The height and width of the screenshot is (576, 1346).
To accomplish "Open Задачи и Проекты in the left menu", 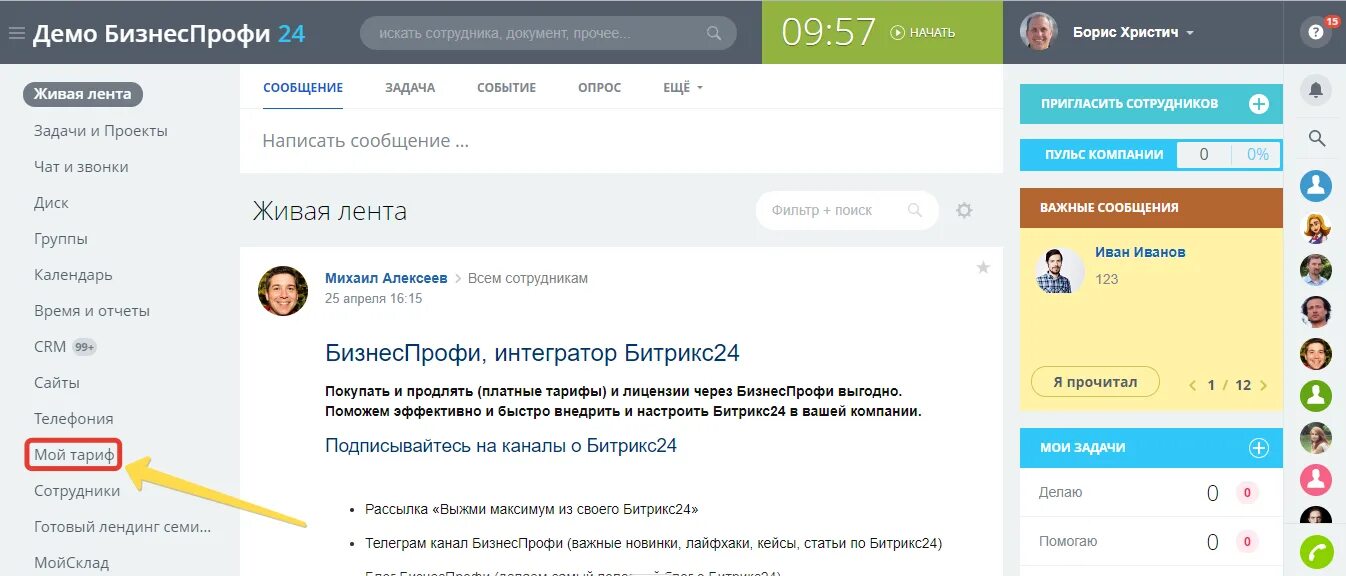I will pos(101,131).
